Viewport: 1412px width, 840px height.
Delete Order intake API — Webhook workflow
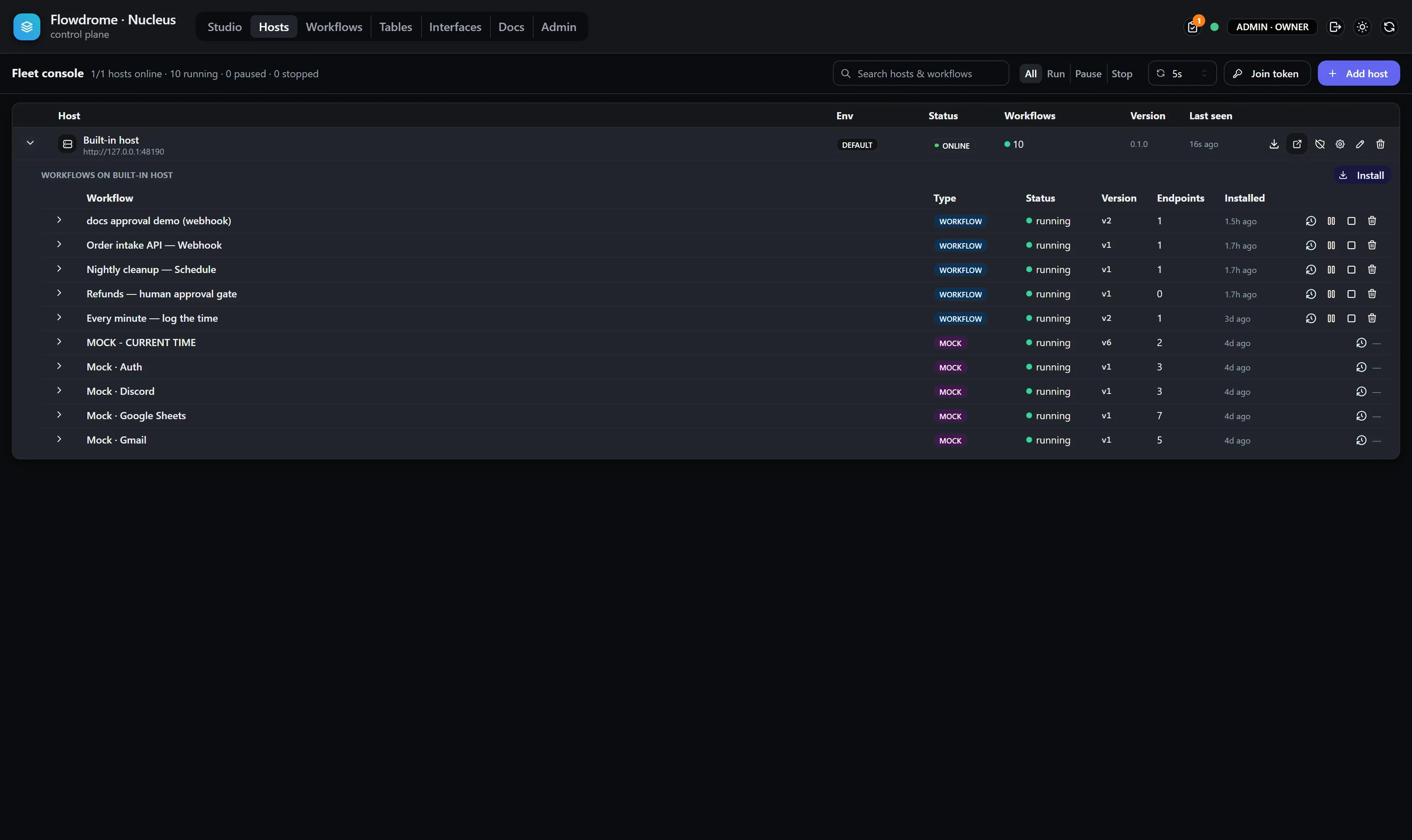1372,246
